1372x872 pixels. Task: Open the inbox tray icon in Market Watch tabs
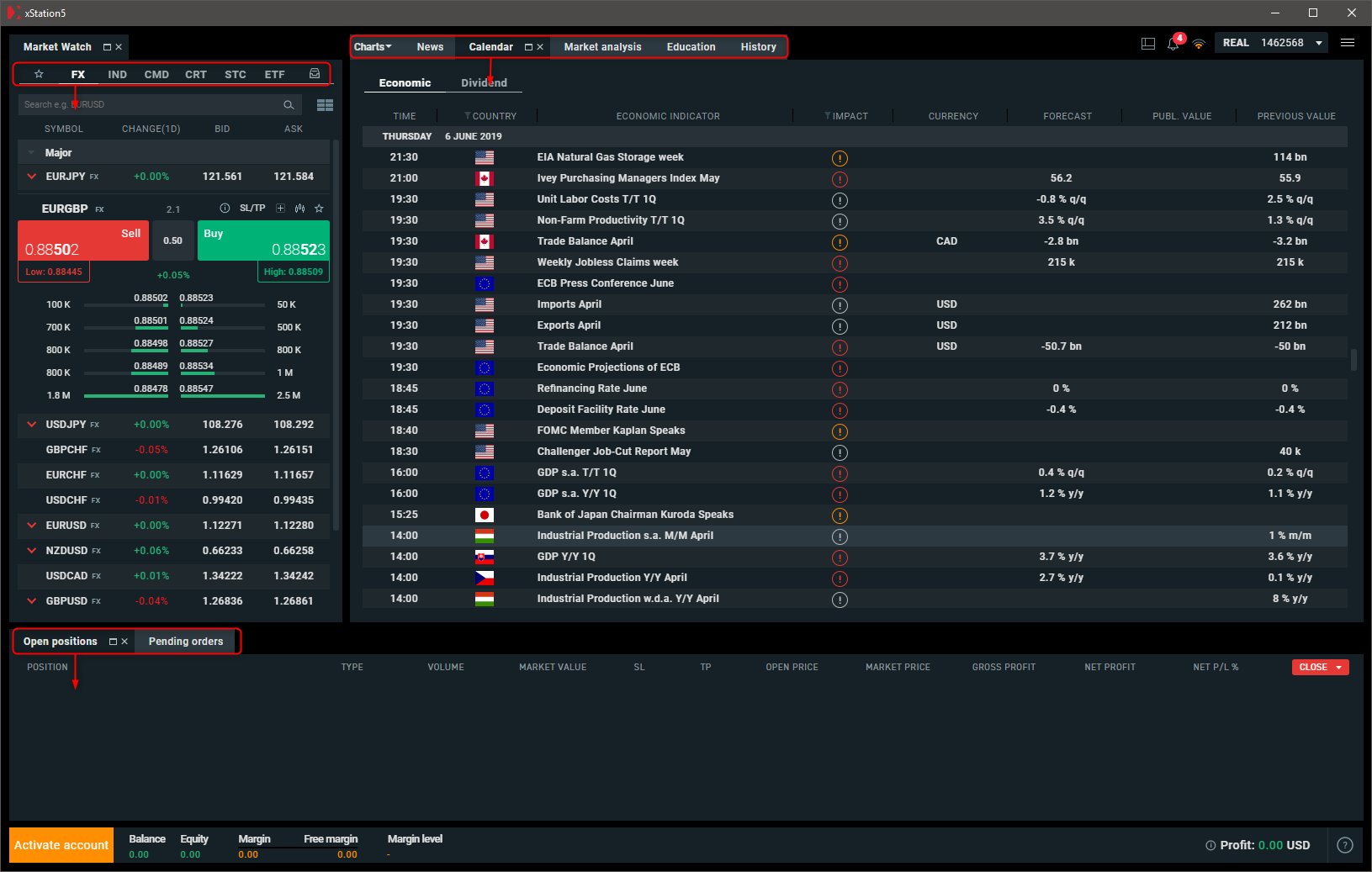[315, 74]
